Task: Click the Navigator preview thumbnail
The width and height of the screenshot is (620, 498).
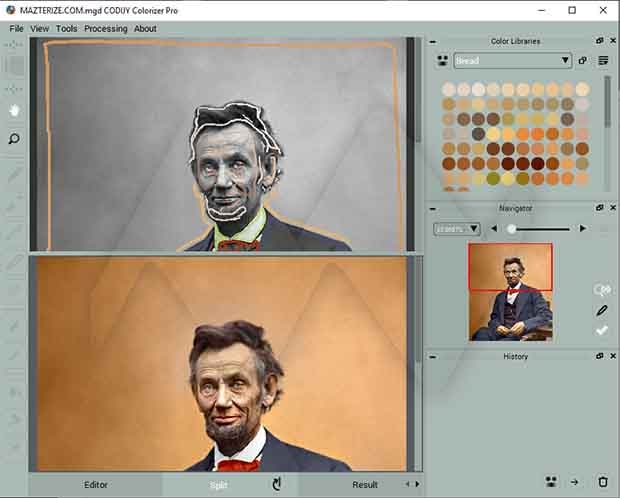Action: pos(510,292)
